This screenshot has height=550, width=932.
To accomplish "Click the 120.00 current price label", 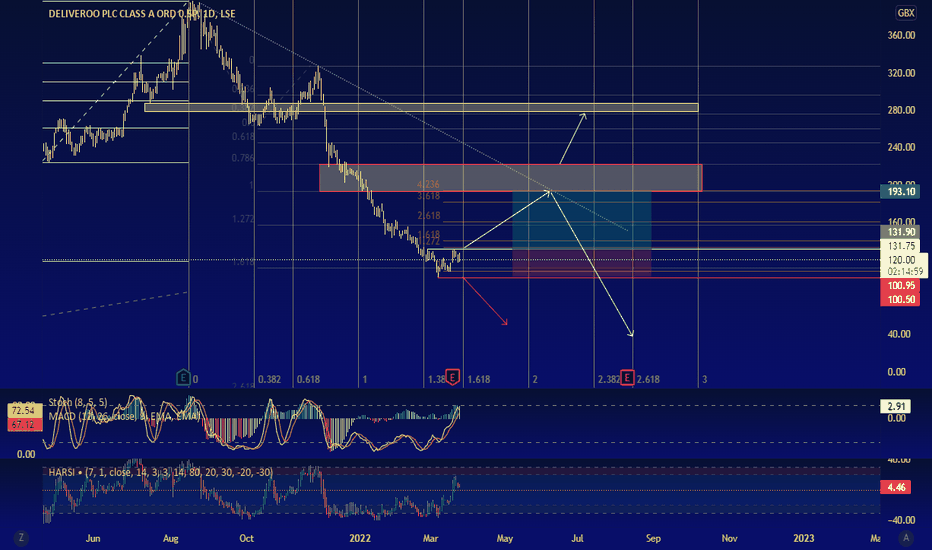I will [902, 260].
